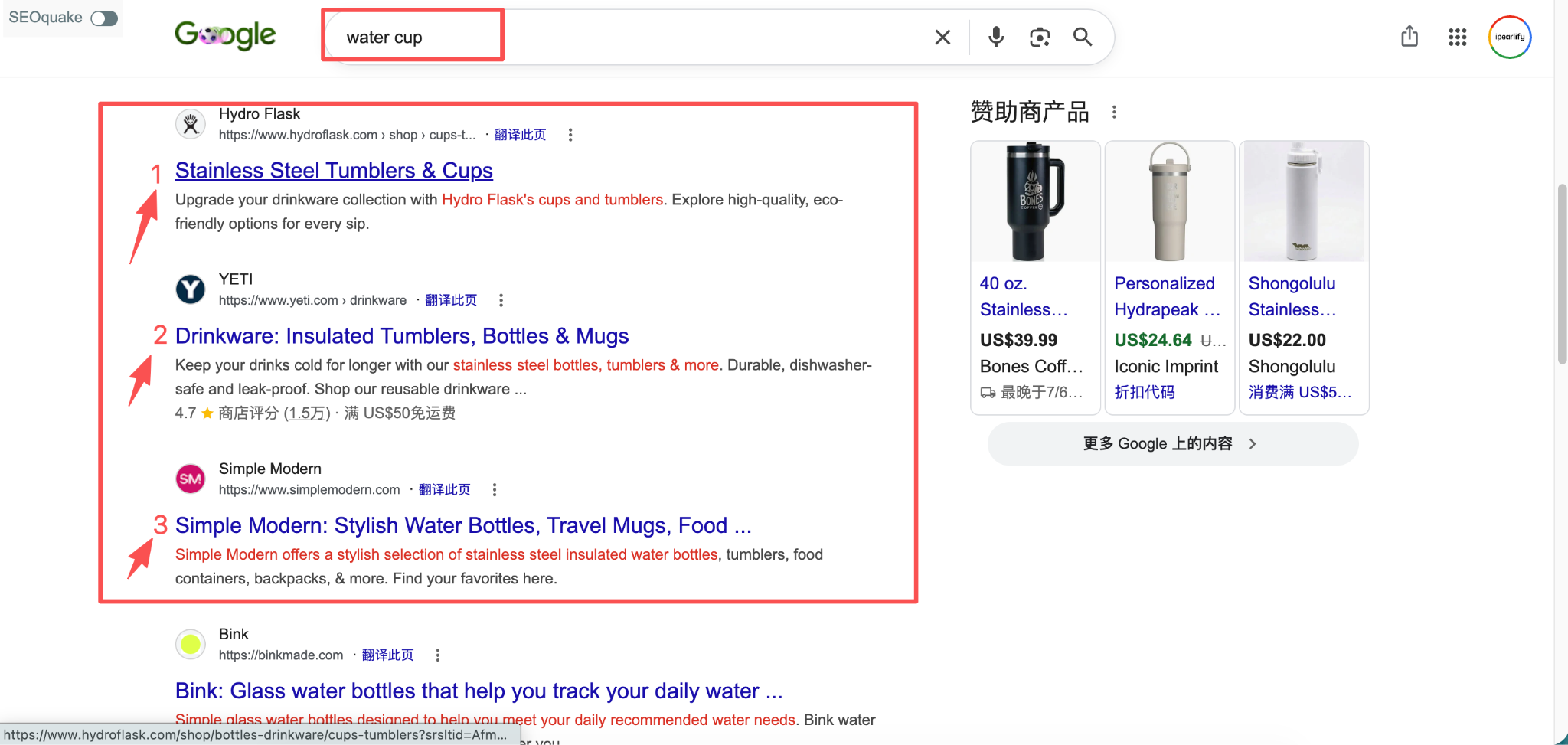This screenshot has width=1568, height=745.
Task: Click the hydroflask.com breadcrumb URL
Action: click(x=347, y=135)
